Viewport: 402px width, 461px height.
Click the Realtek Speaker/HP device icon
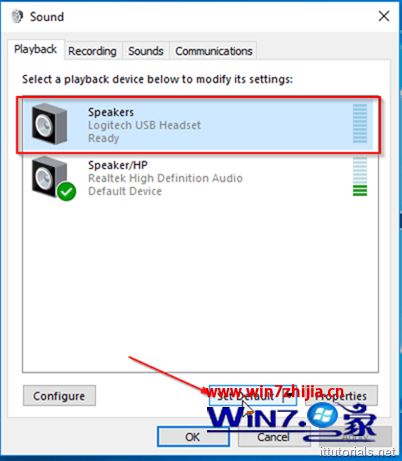click(49, 177)
